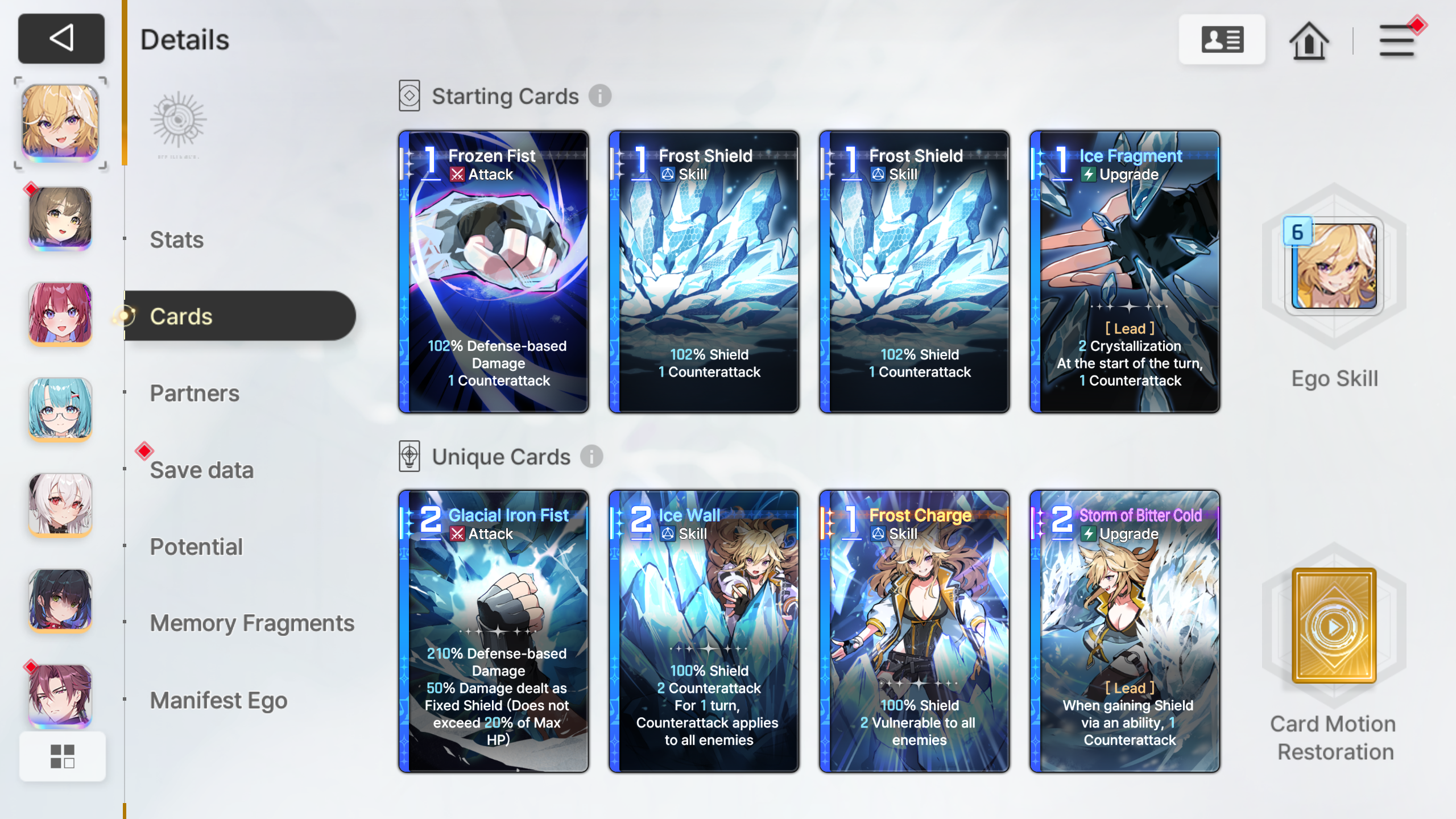The height and width of the screenshot is (819, 1456).
Task: Select the Storm of Bitter Cold card
Action: [1125, 631]
